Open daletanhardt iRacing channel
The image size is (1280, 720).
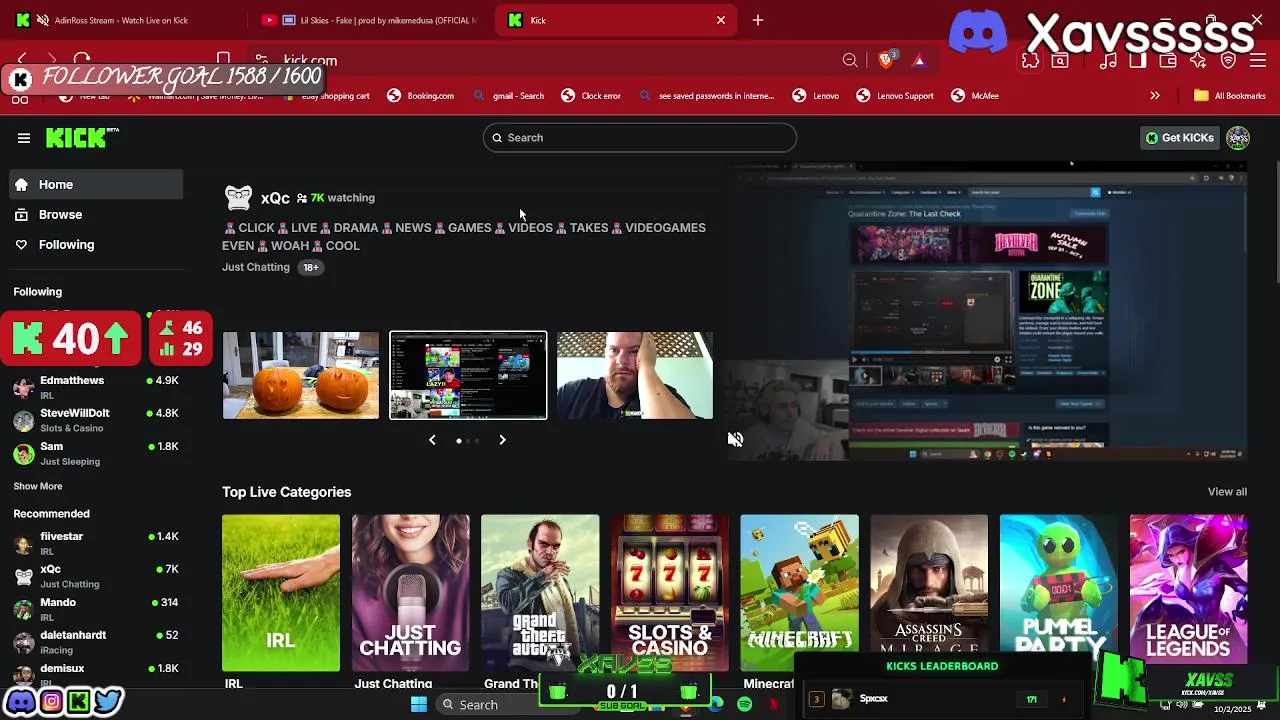[x=97, y=642]
